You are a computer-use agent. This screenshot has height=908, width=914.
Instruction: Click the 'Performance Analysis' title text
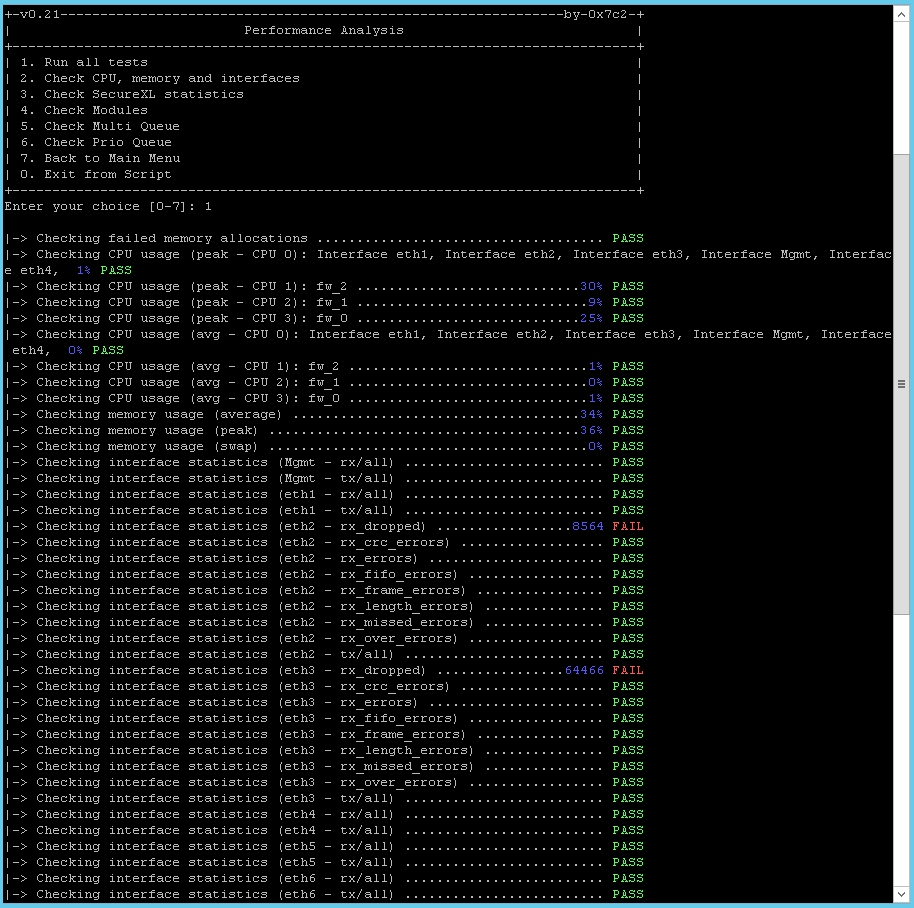(x=324, y=30)
